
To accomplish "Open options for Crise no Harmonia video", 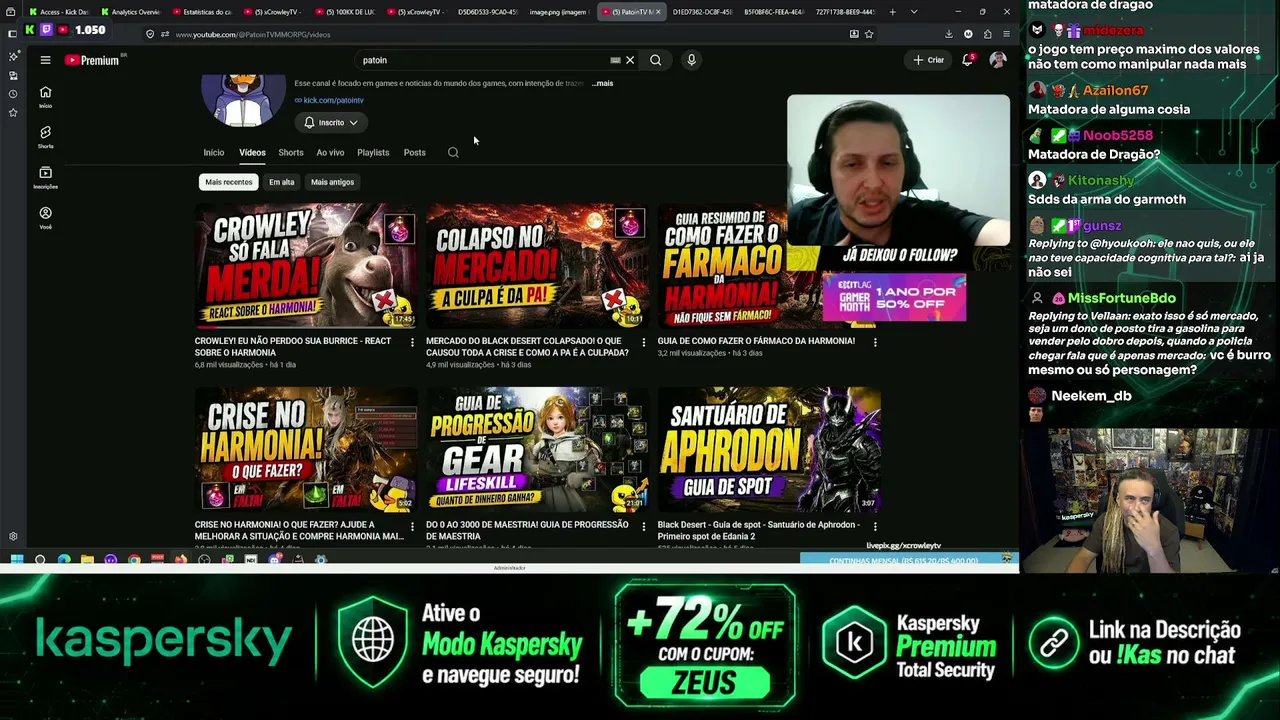I will point(412,526).
